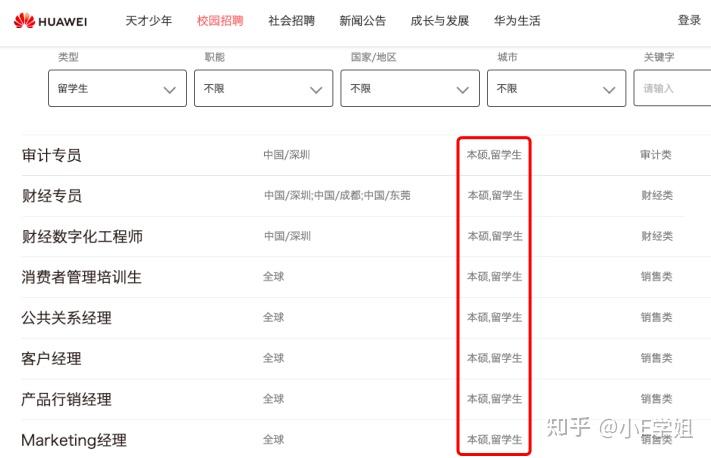Open 新闻公告 in the navigation bar

362,21
